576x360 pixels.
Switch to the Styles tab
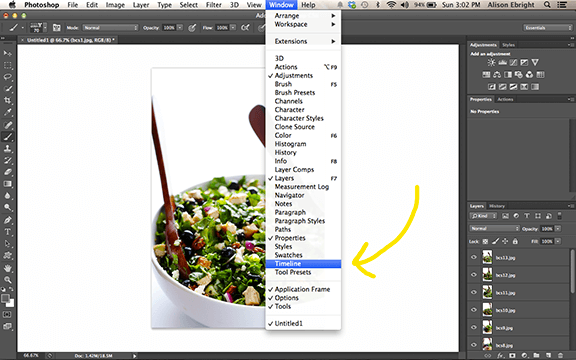[508, 45]
